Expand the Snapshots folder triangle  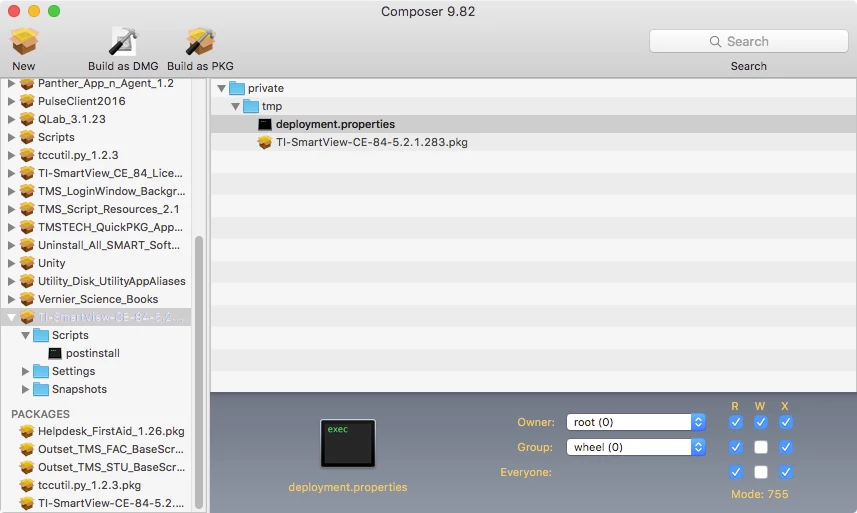click(25, 390)
